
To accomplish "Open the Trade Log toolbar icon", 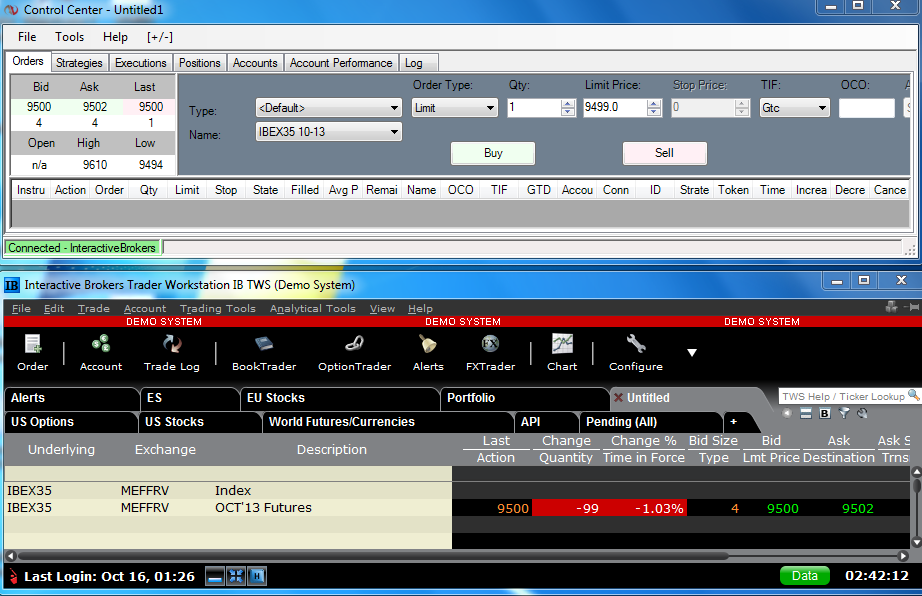I will pos(172,353).
